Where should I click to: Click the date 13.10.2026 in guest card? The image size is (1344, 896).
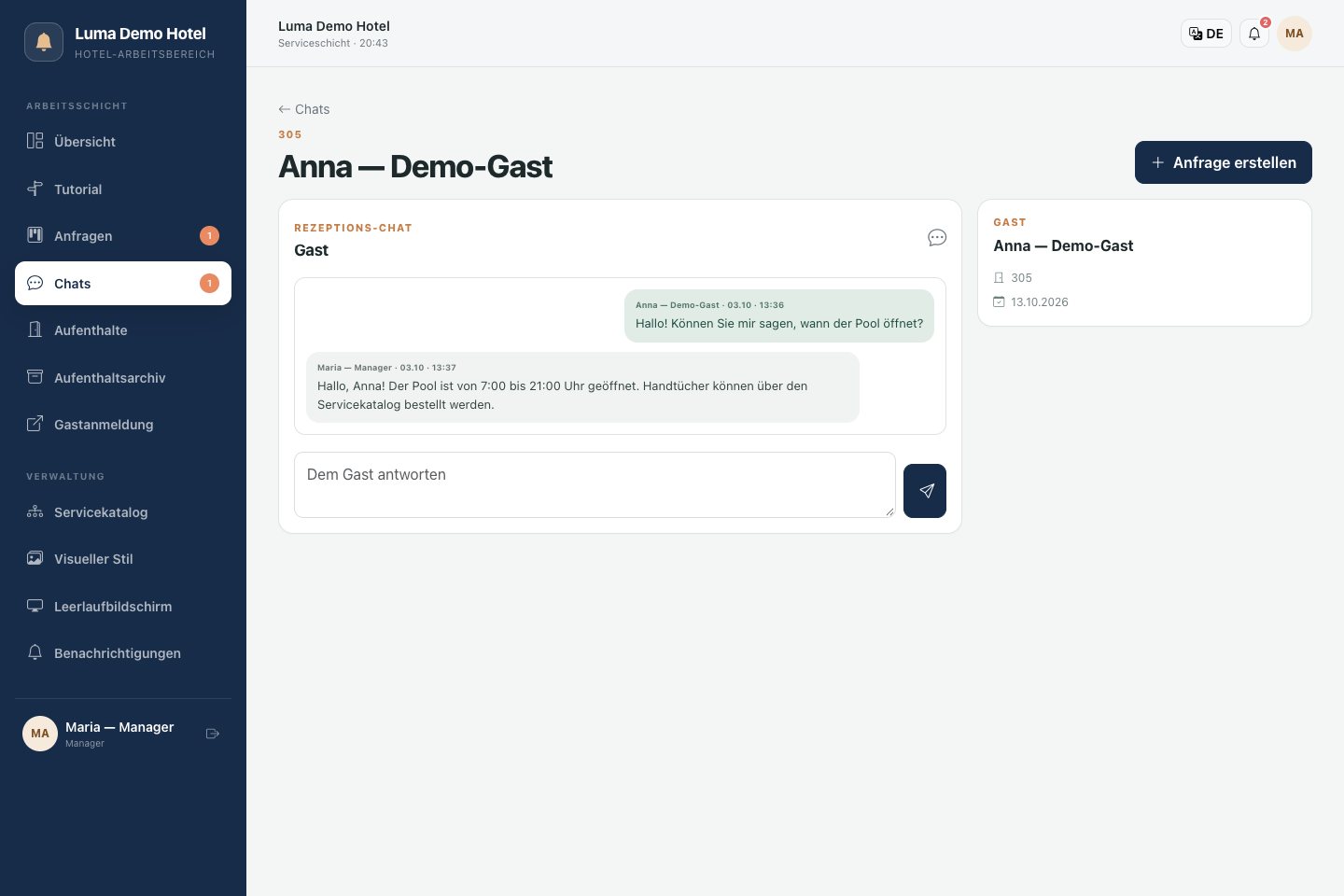[x=1040, y=302]
